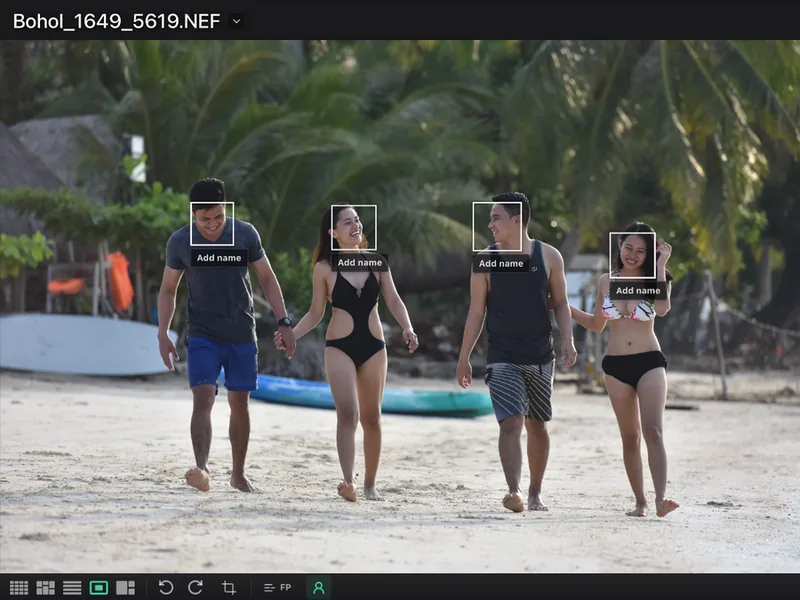Toggle the FP overlay info option
Screen dimensions: 800x600
pos(278,588)
